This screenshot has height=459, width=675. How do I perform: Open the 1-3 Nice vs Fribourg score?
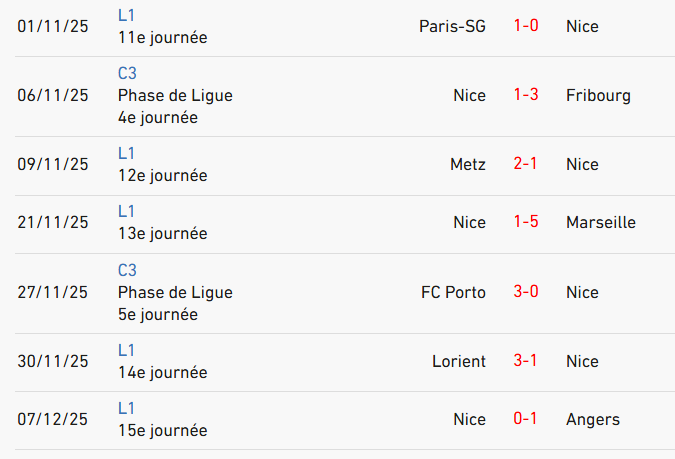point(526,95)
